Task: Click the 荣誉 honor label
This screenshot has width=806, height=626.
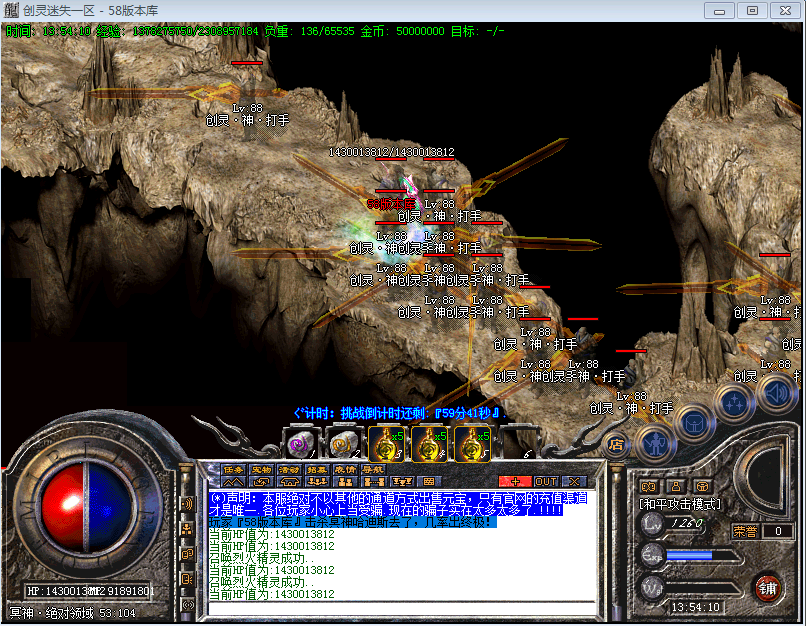Action: click(x=745, y=531)
